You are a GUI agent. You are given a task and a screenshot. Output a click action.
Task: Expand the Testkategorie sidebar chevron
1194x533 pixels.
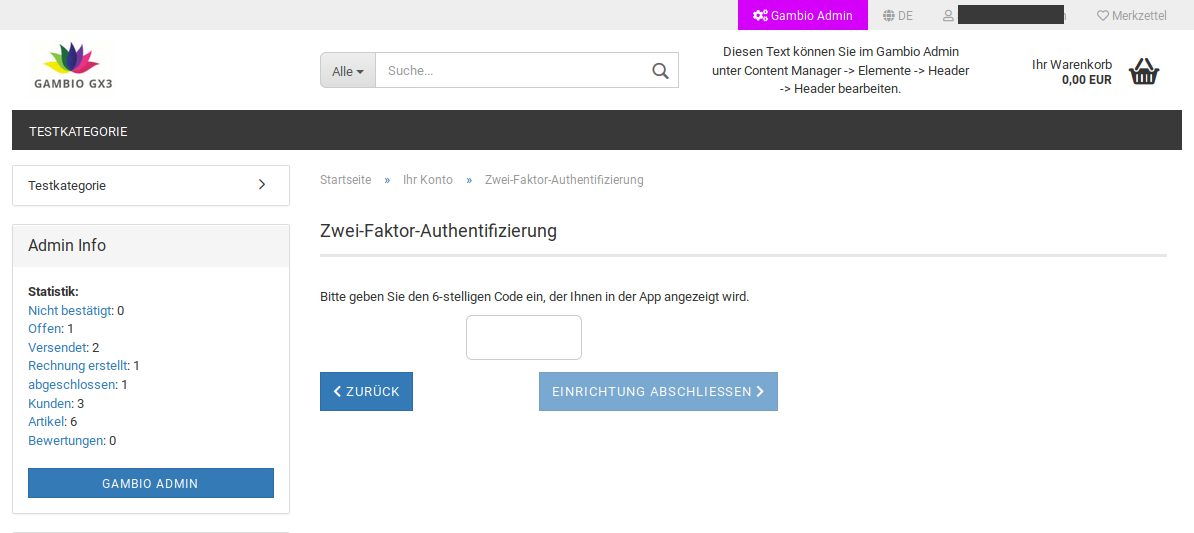pos(262,185)
